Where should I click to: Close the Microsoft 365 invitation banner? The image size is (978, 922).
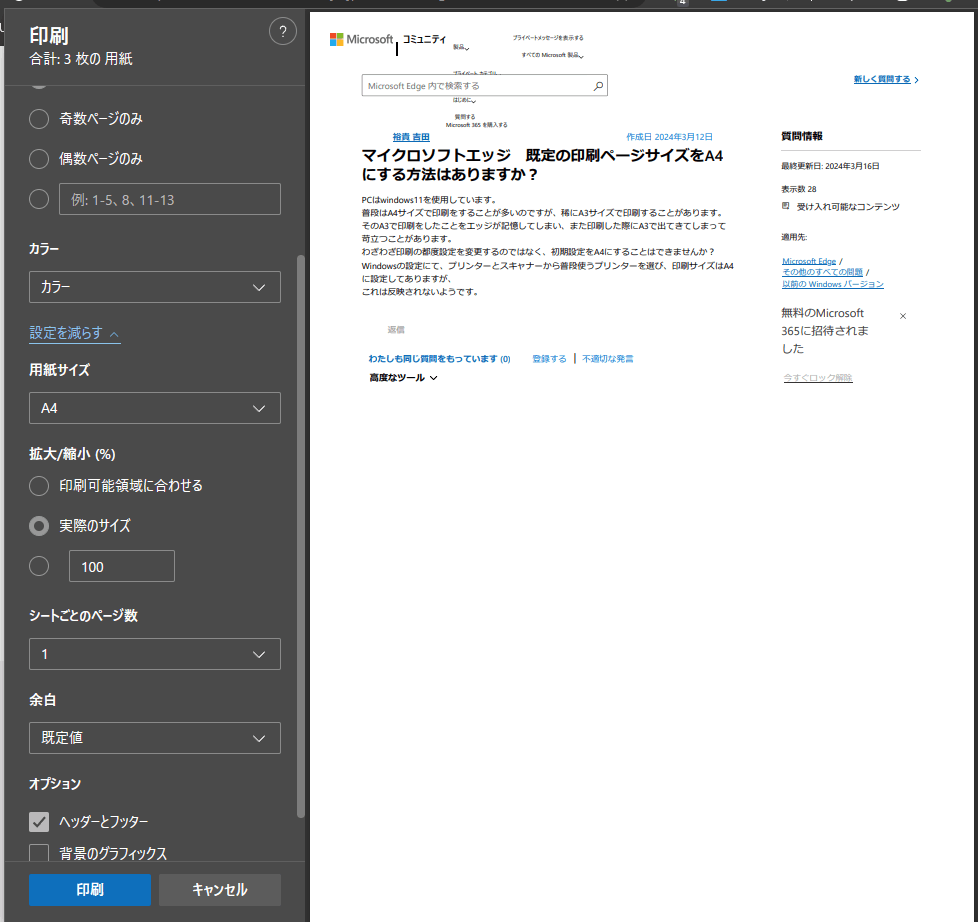click(903, 316)
